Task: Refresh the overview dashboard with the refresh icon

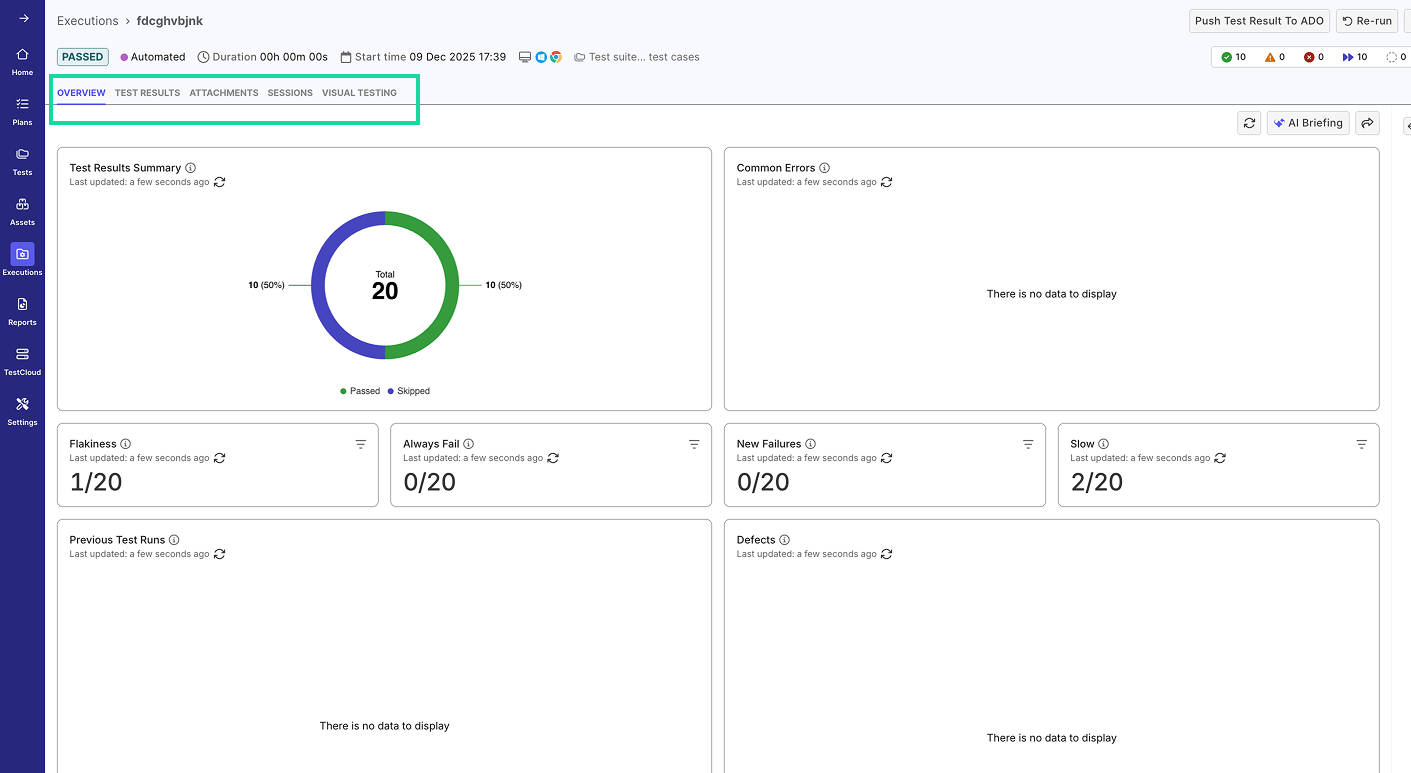Action: coord(1248,122)
